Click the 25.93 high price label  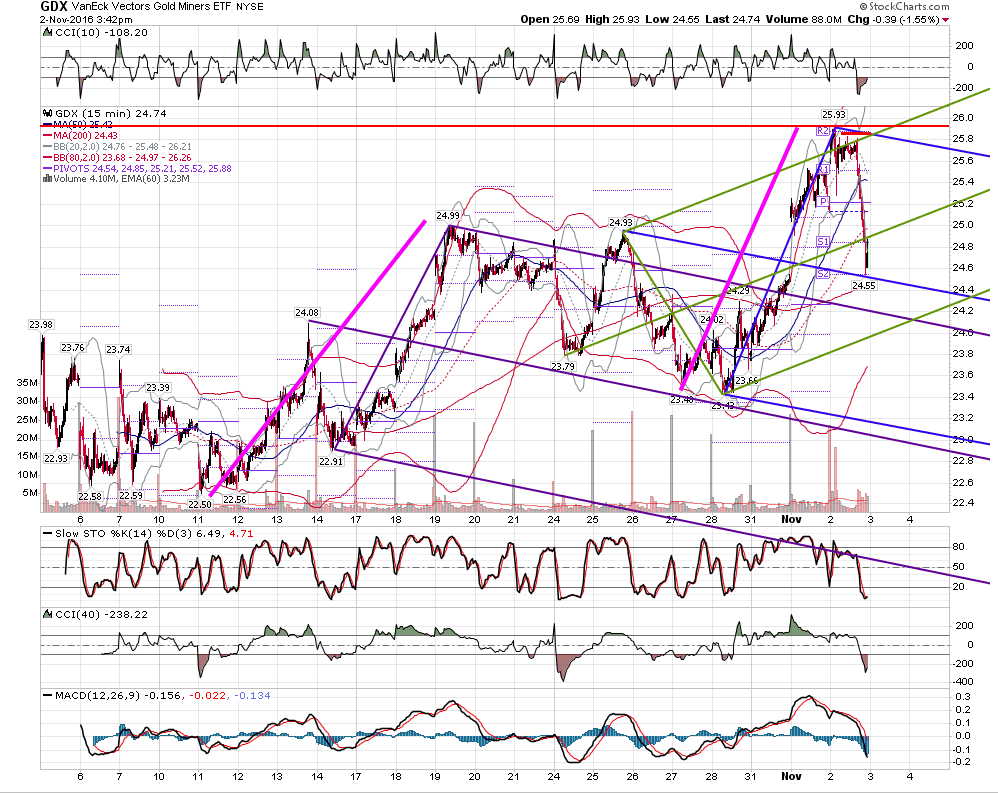(x=834, y=115)
